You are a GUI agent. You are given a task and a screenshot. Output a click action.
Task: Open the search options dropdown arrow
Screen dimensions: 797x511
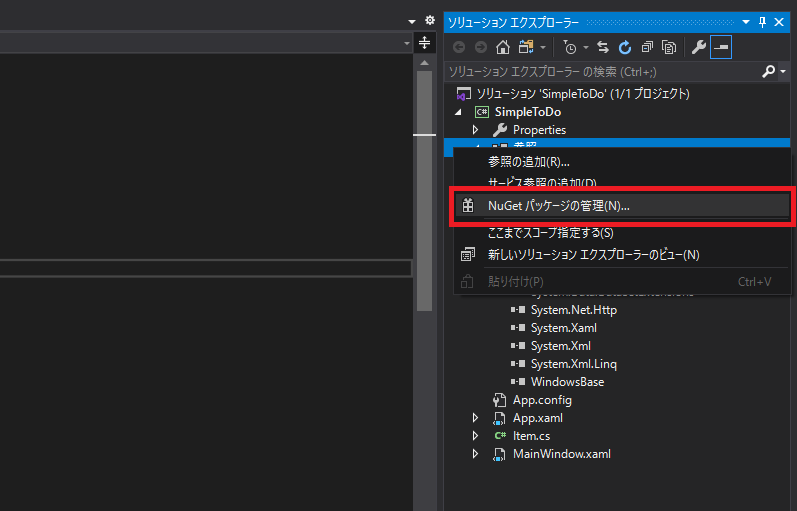[x=782, y=72]
